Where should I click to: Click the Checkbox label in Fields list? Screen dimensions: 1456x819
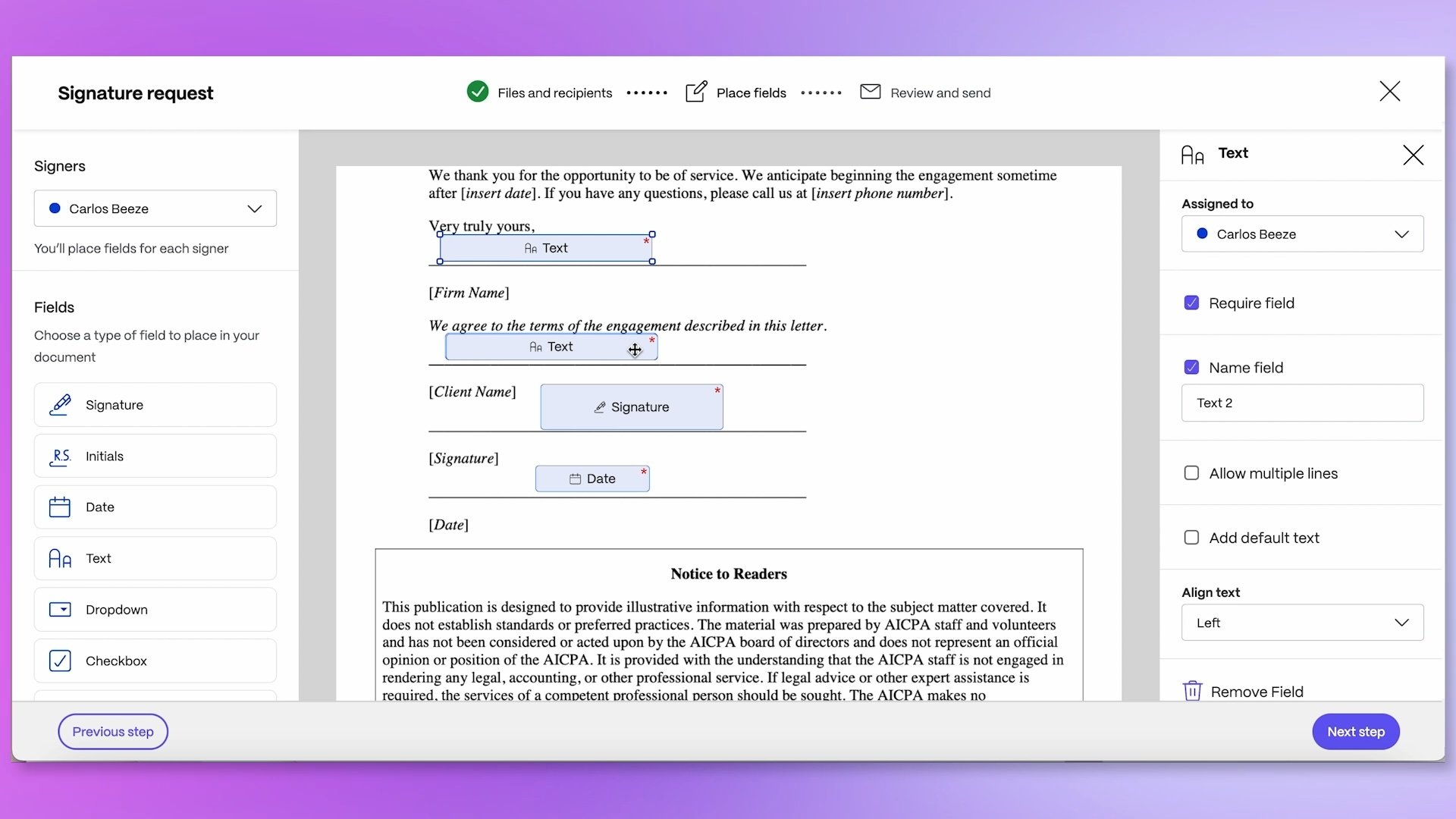(x=116, y=661)
